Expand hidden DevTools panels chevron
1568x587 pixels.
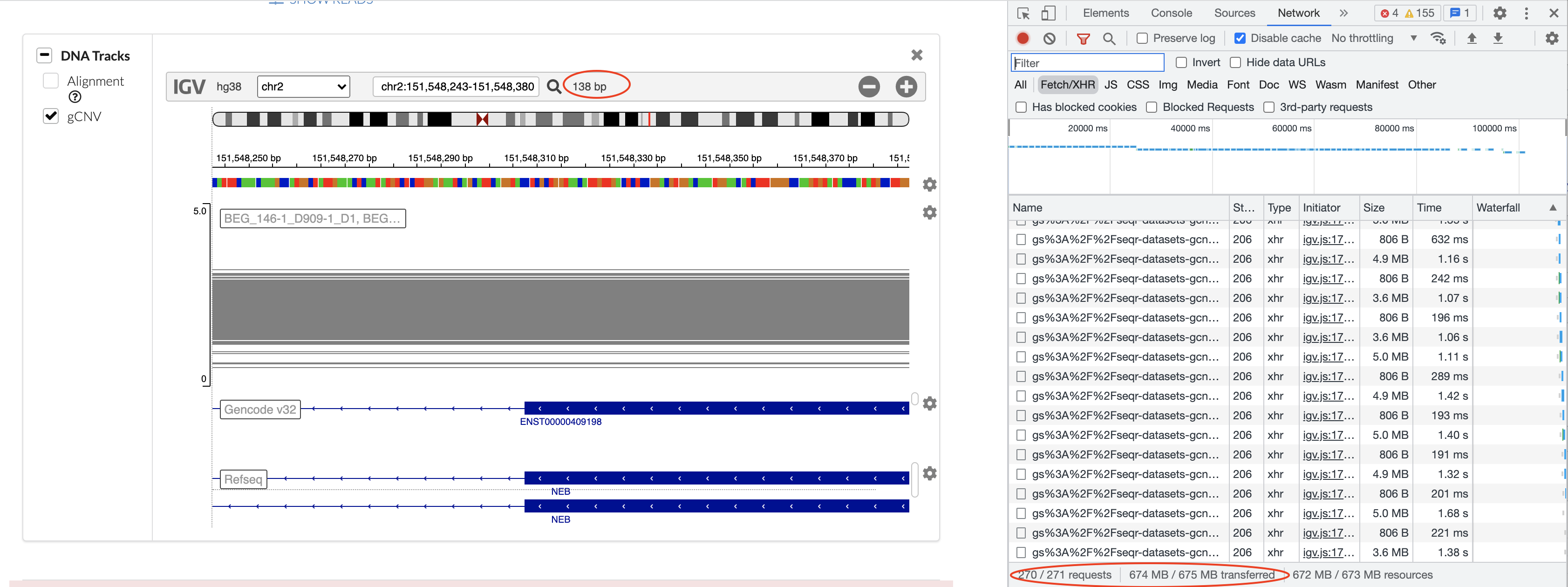[x=1344, y=13]
